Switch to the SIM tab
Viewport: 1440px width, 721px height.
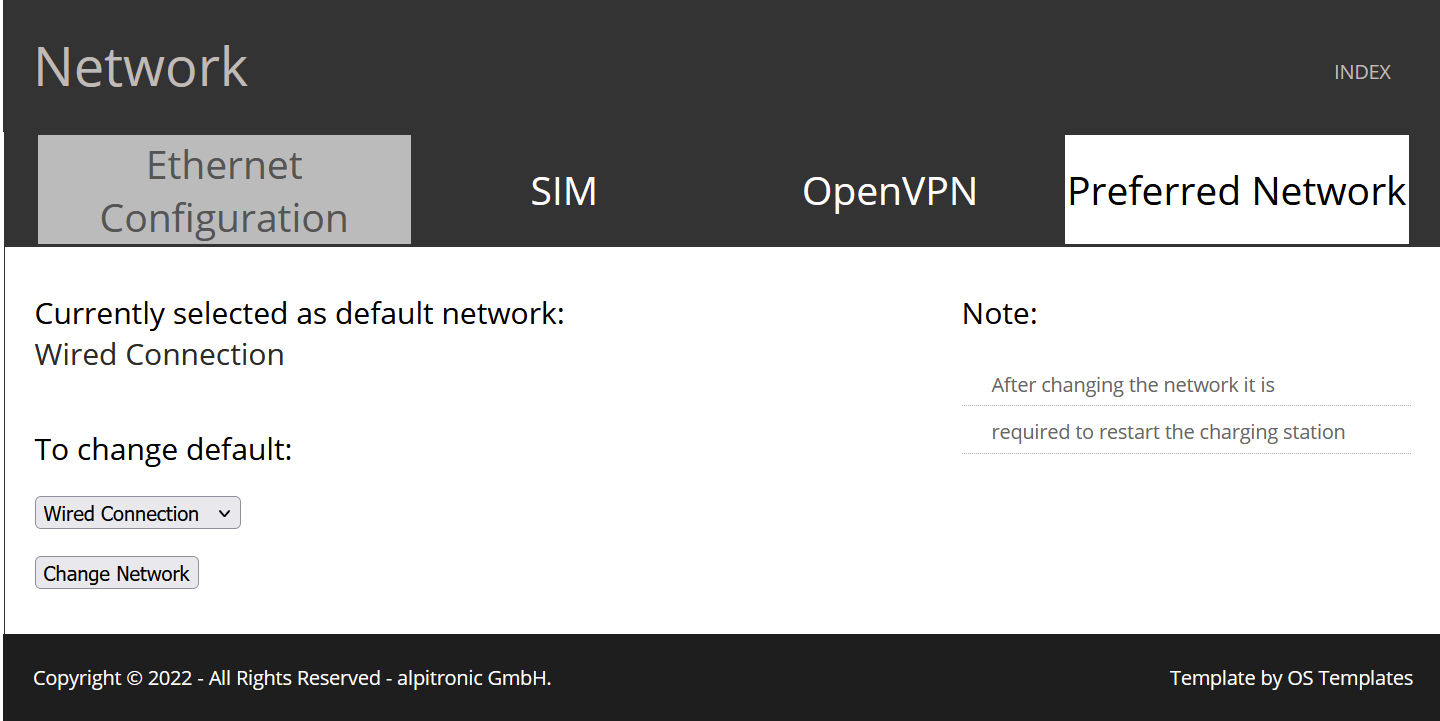[x=563, y=191]
